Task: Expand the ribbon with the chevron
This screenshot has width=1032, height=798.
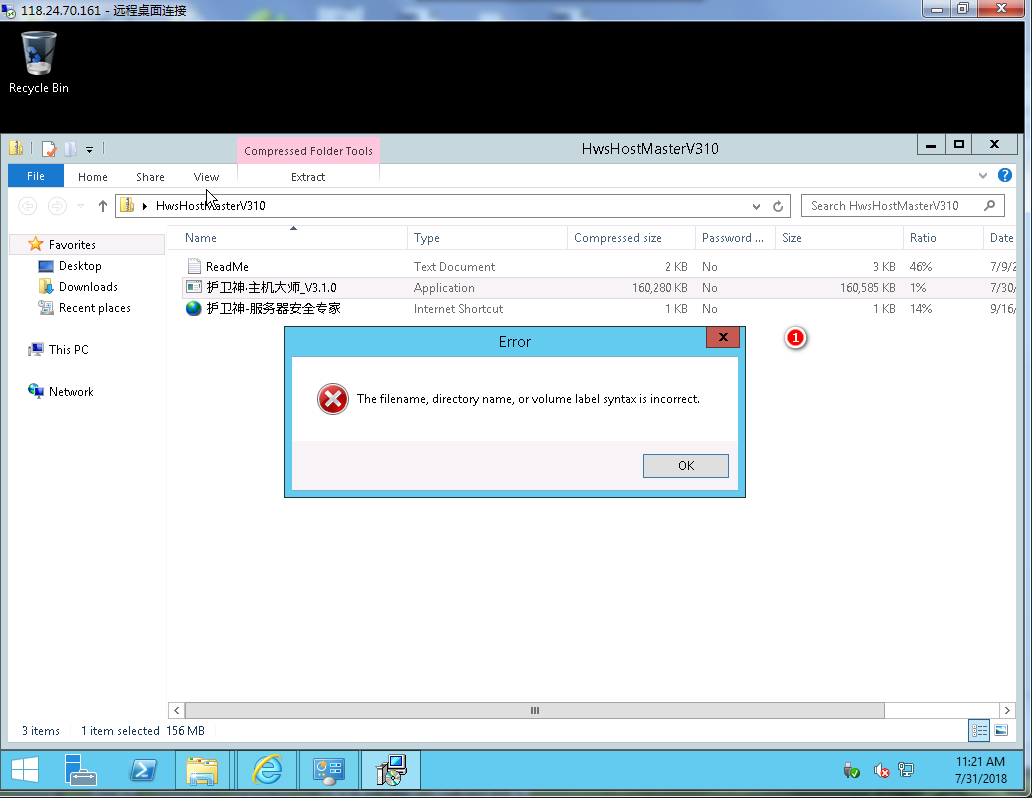Action: 983,176
